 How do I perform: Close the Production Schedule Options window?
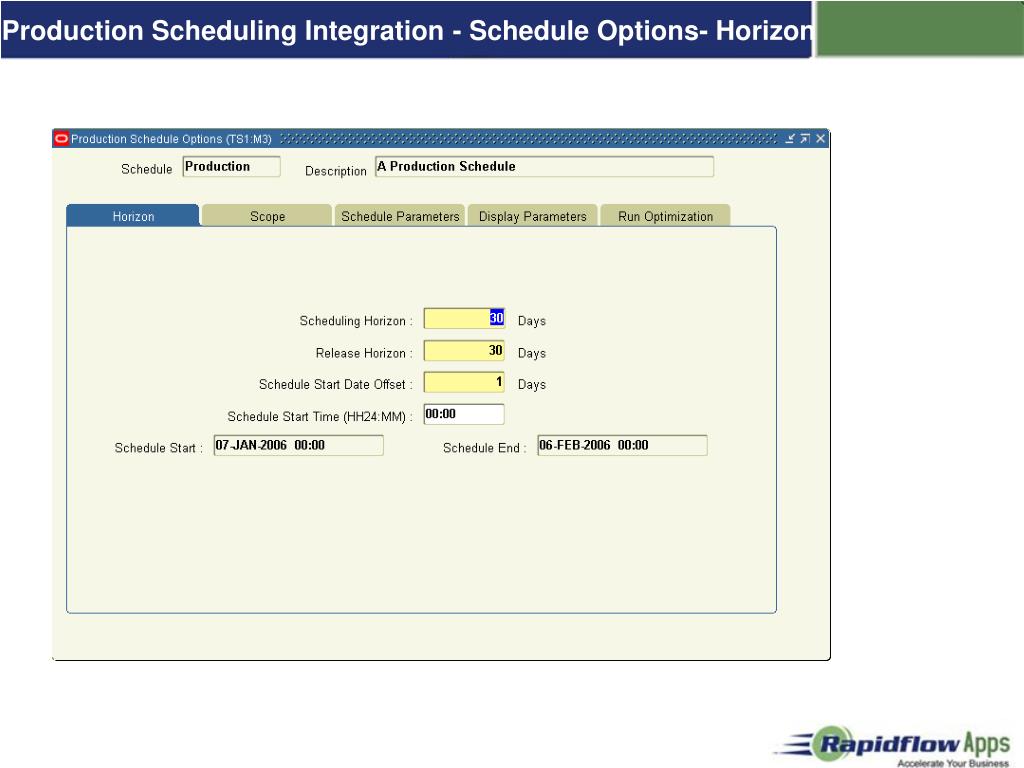[x=820, y=138]
